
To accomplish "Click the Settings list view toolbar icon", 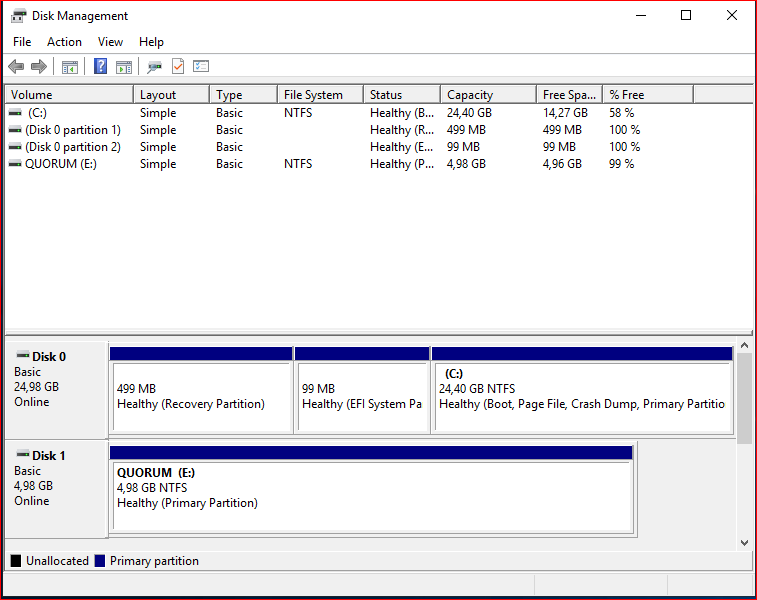I will coord(201,66).
